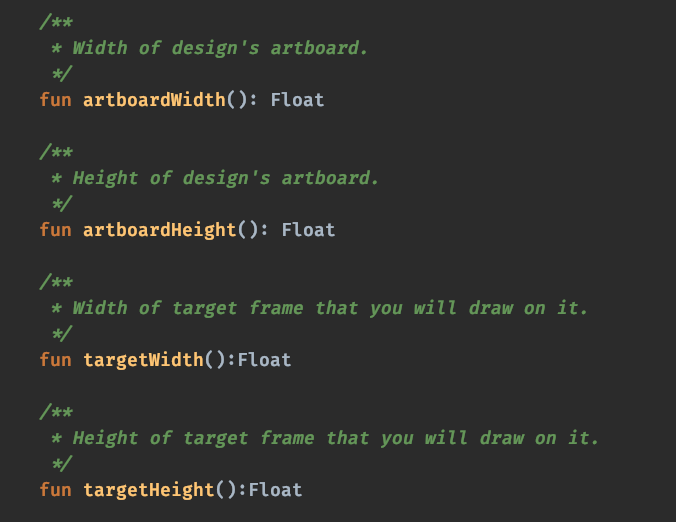Click the parentheses after targetWidth
676x522 pixels.
tap(214, 360)
